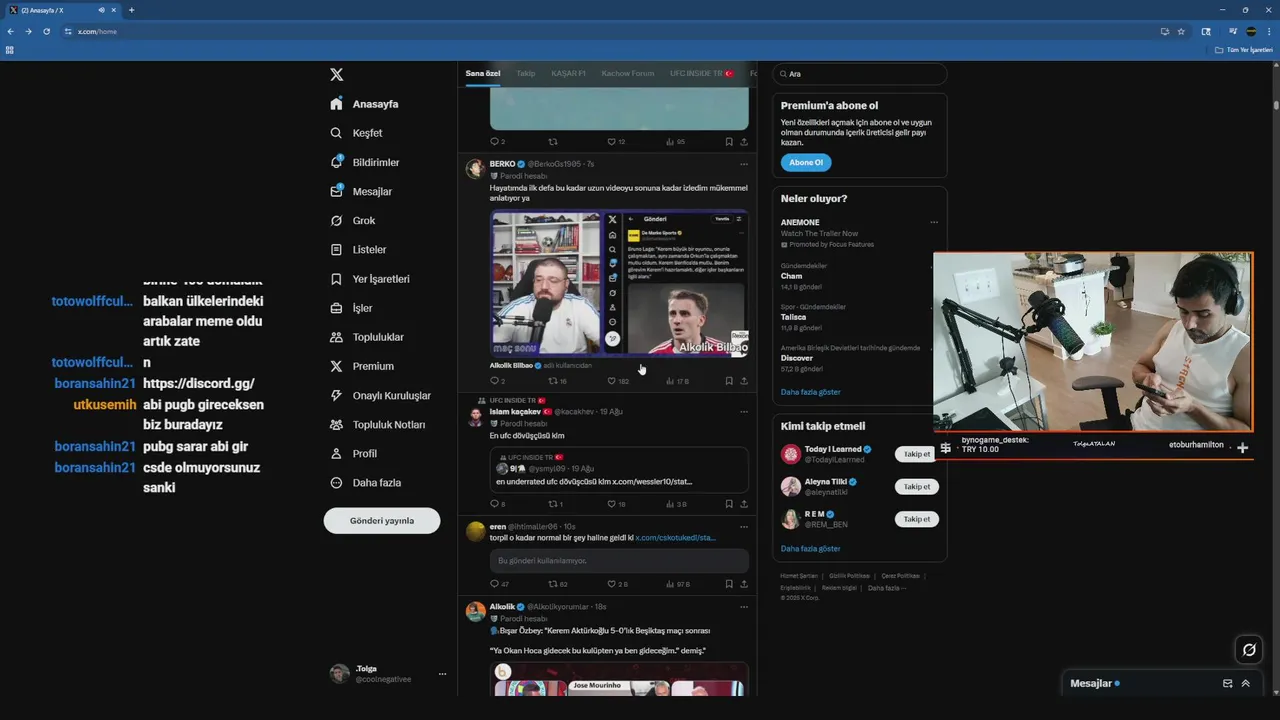
Task: Open options on eren's post
Action: [x=743, y=526]
